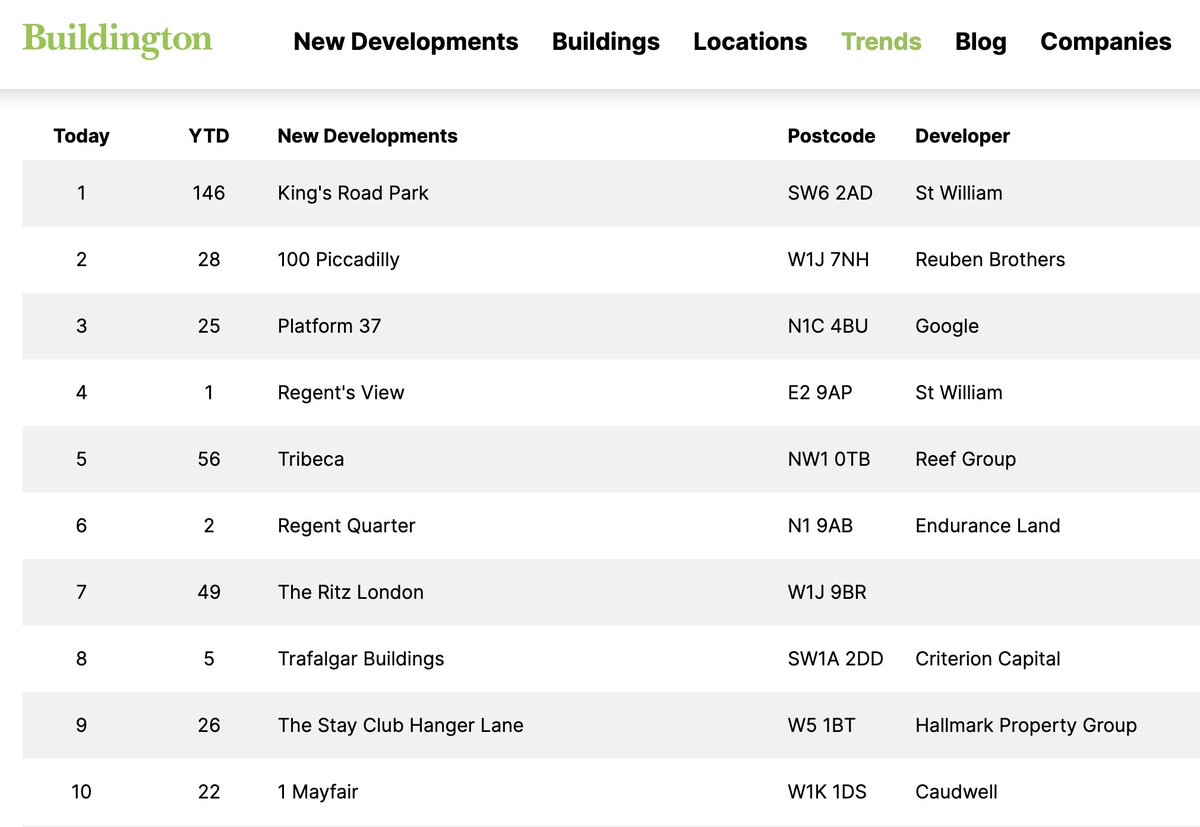
Task: View the 100 Piccadilly listing
Action: (x=338, y=259)
